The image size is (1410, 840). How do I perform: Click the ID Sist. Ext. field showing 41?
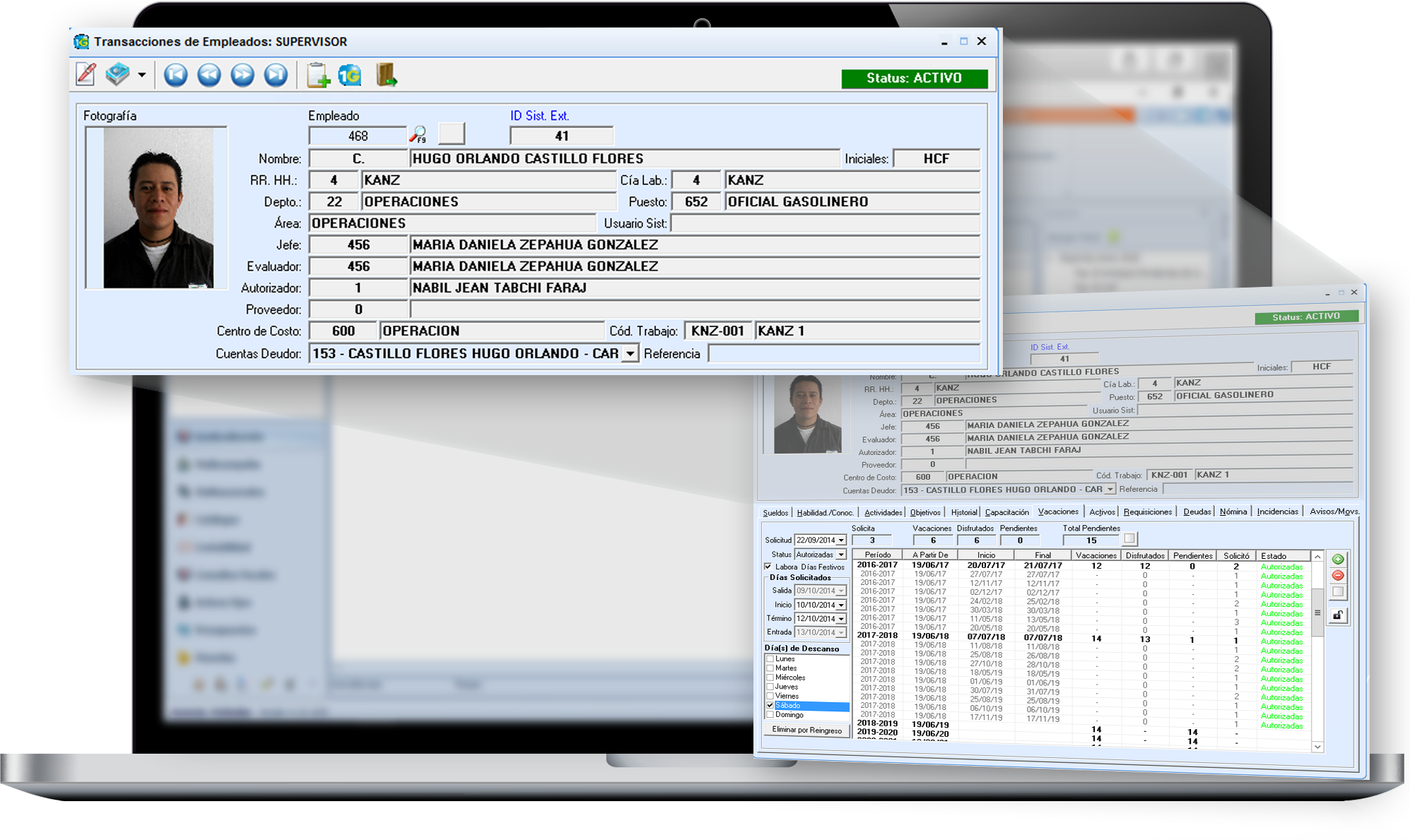[562, 136]
